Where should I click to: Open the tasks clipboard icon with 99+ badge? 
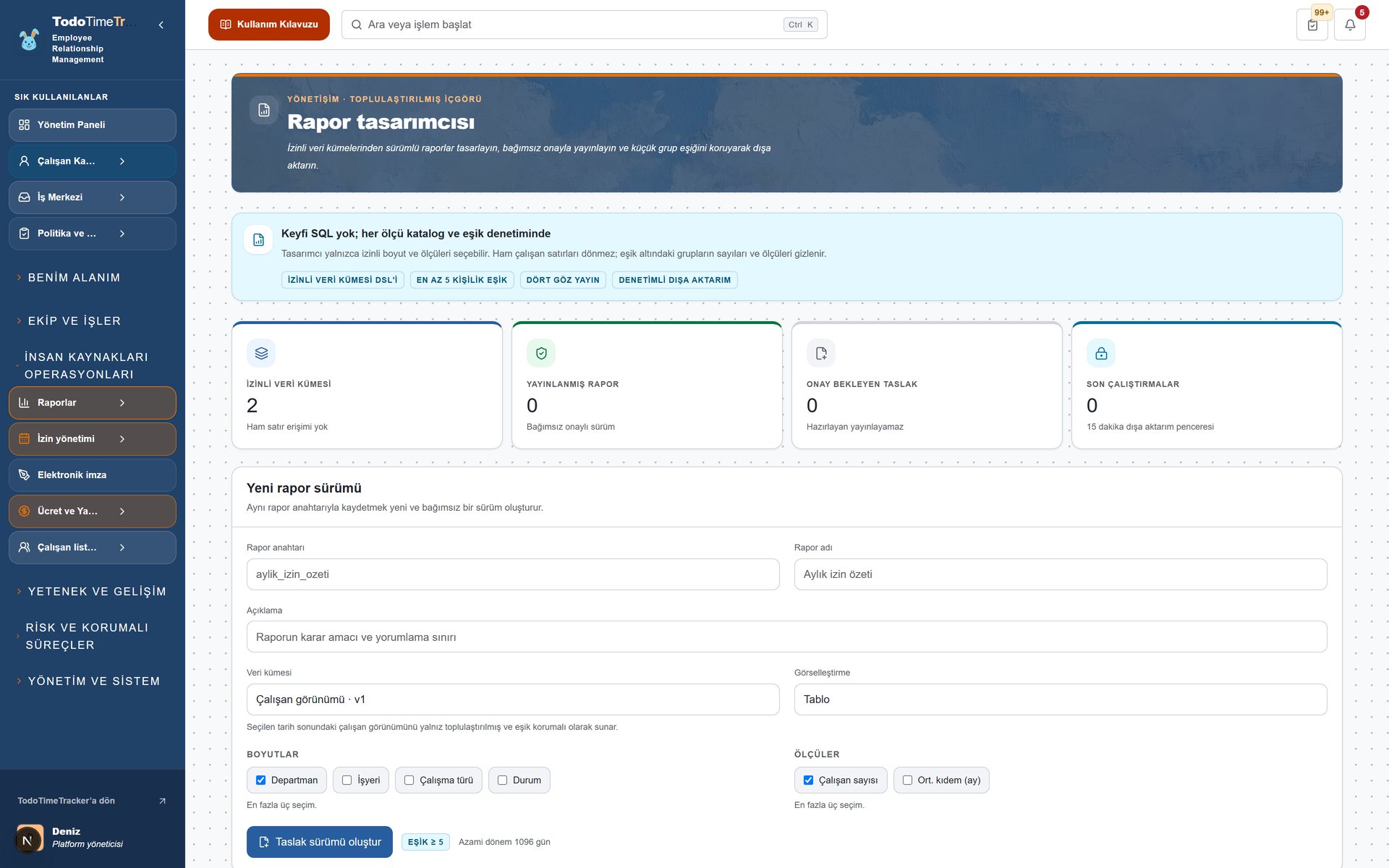(1312, 25)
